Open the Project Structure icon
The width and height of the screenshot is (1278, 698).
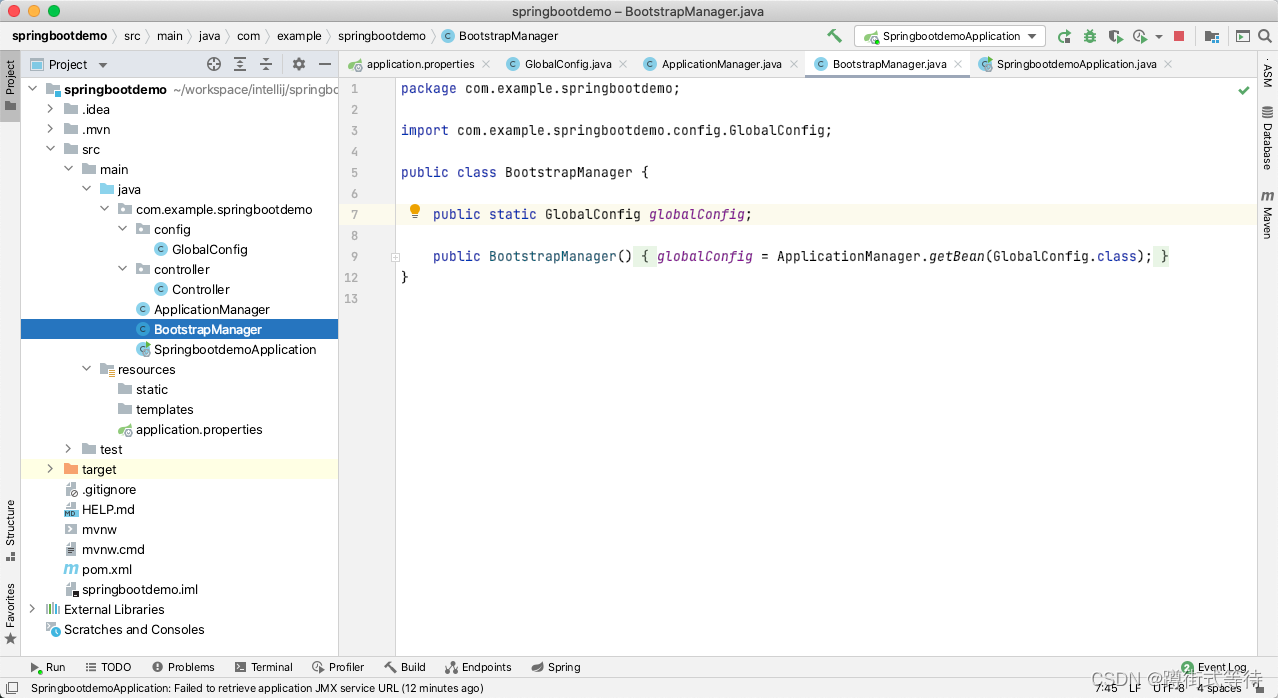click(1211, 36)
